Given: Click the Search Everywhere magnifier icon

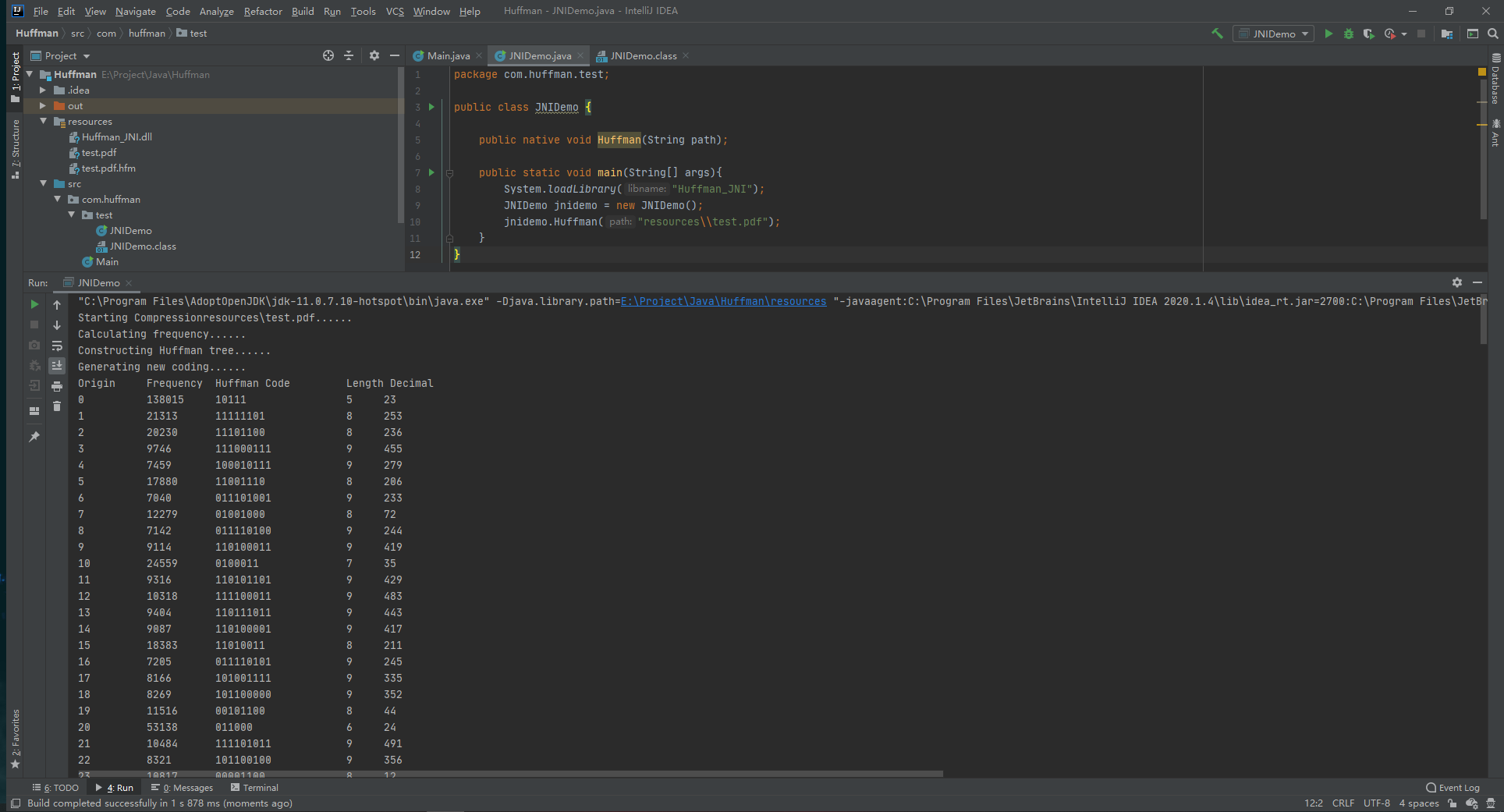Looking at the screenshot, I should (1493, 34).
